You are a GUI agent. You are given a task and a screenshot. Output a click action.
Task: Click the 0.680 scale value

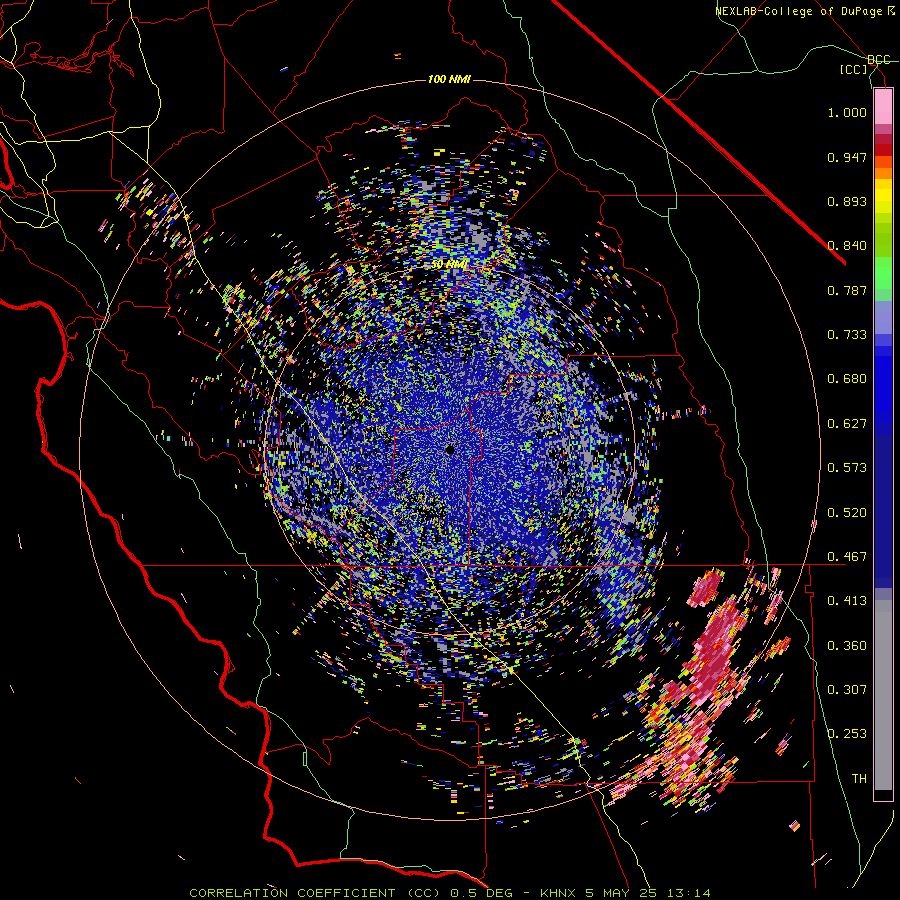click(x=847, y=379)
